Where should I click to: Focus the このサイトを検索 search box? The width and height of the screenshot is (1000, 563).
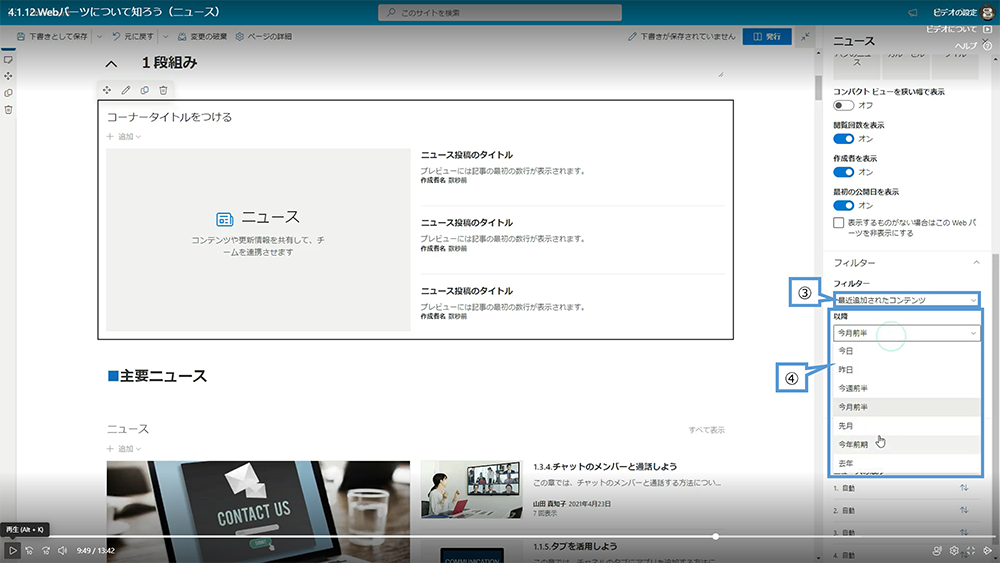[x=500, y=13]
